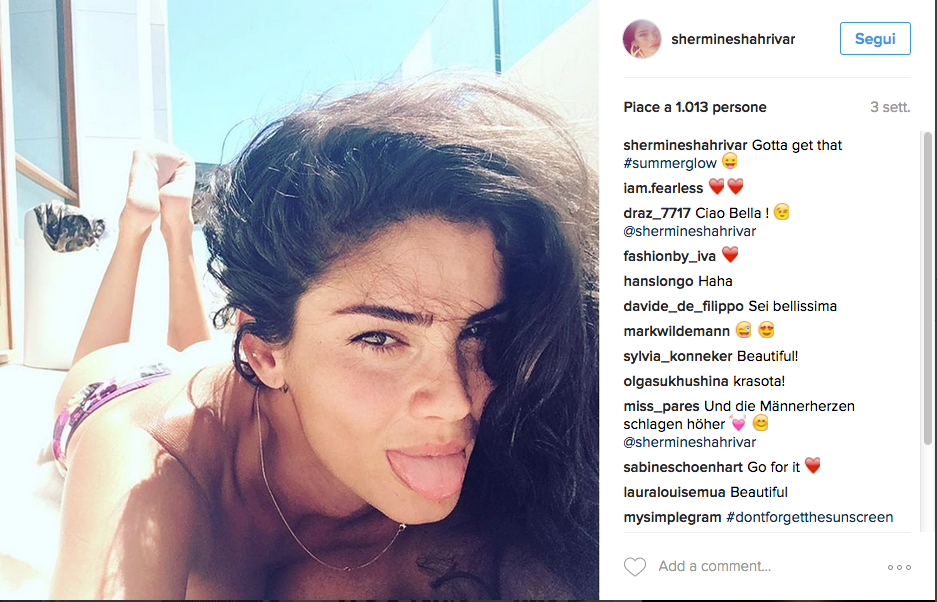This screenshot has height=602, width=937.
Task: Open shermineshahrivar username in header
Action: [x=733, y=39]
